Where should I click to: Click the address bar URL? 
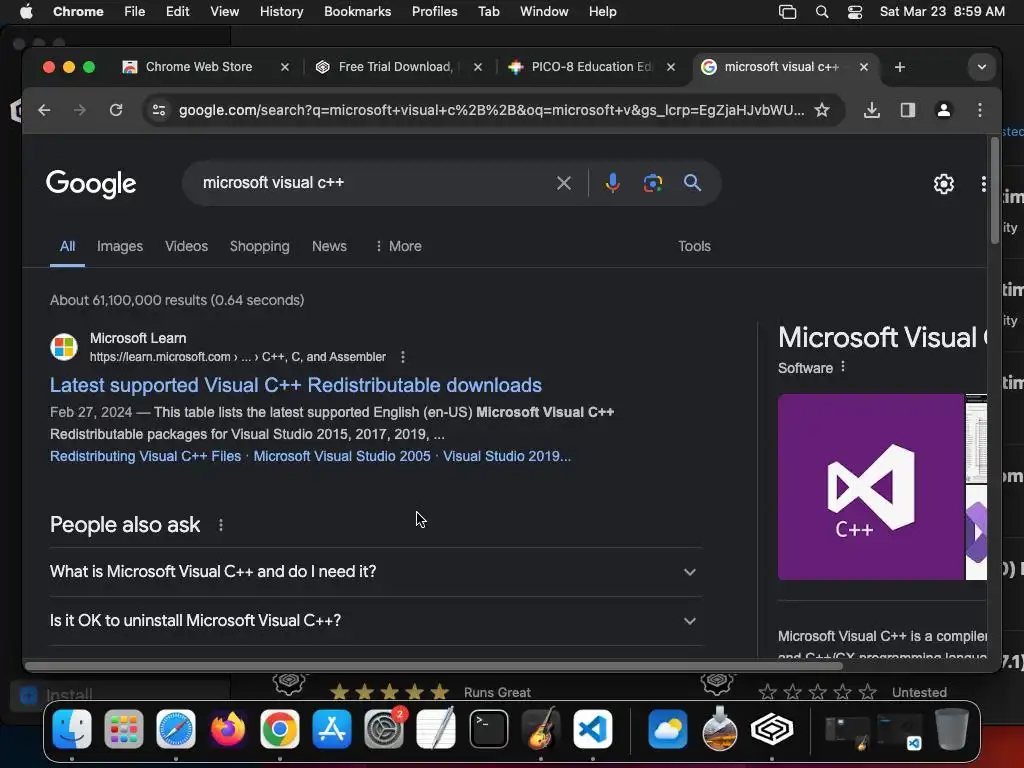(491, 110)
